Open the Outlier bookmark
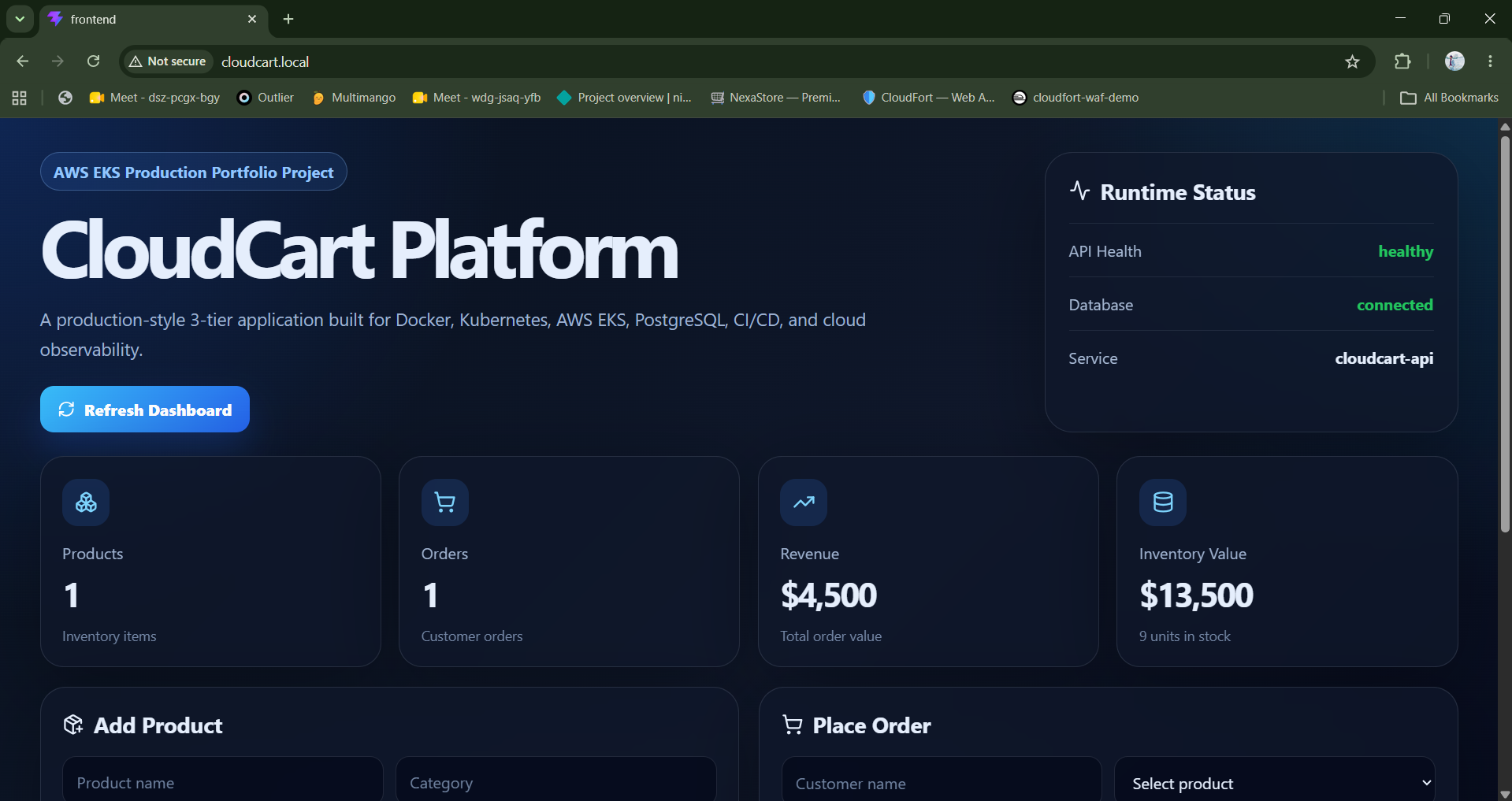 [x=266, y=98]
